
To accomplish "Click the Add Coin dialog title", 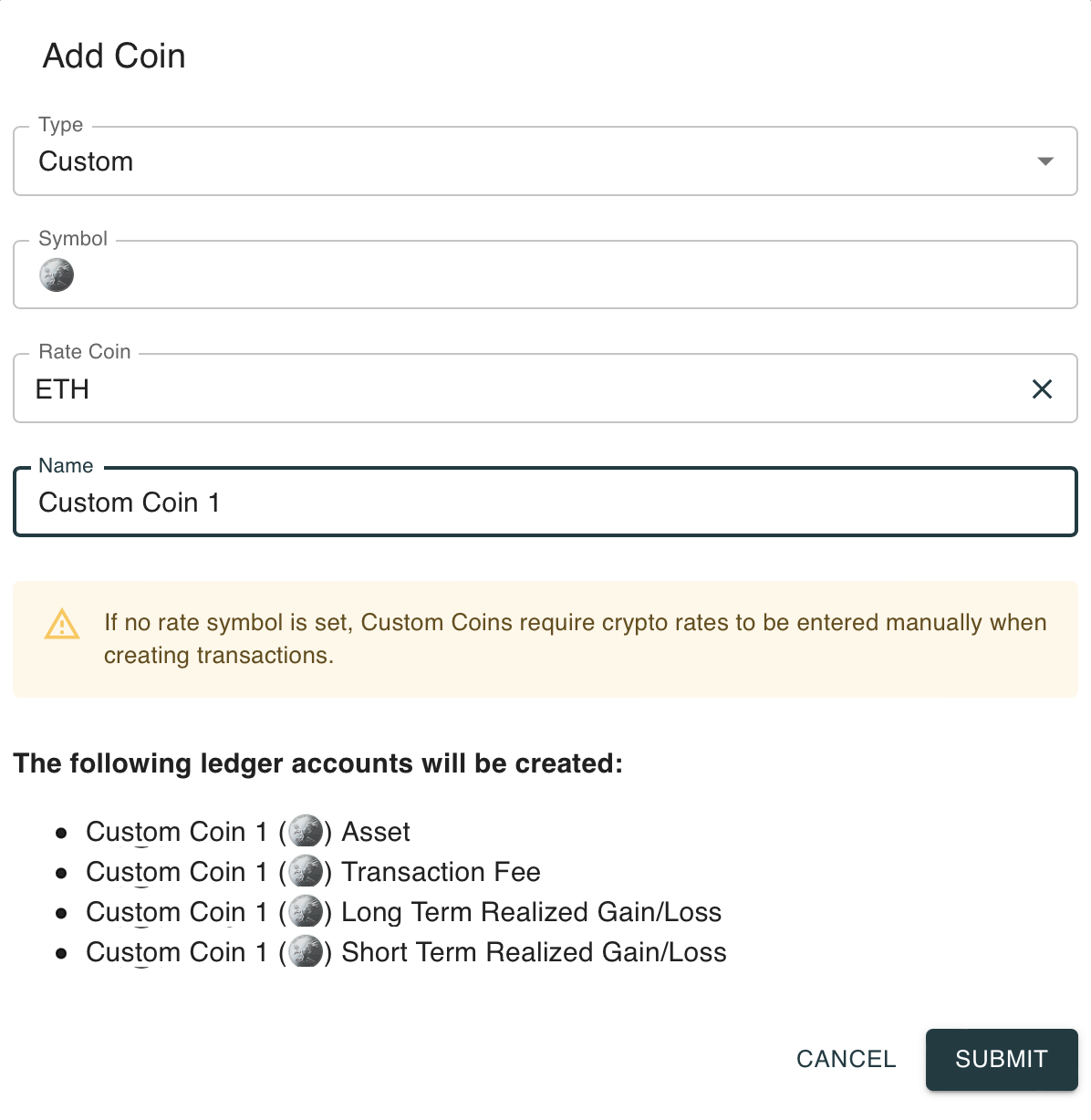I will pos(112,56).
